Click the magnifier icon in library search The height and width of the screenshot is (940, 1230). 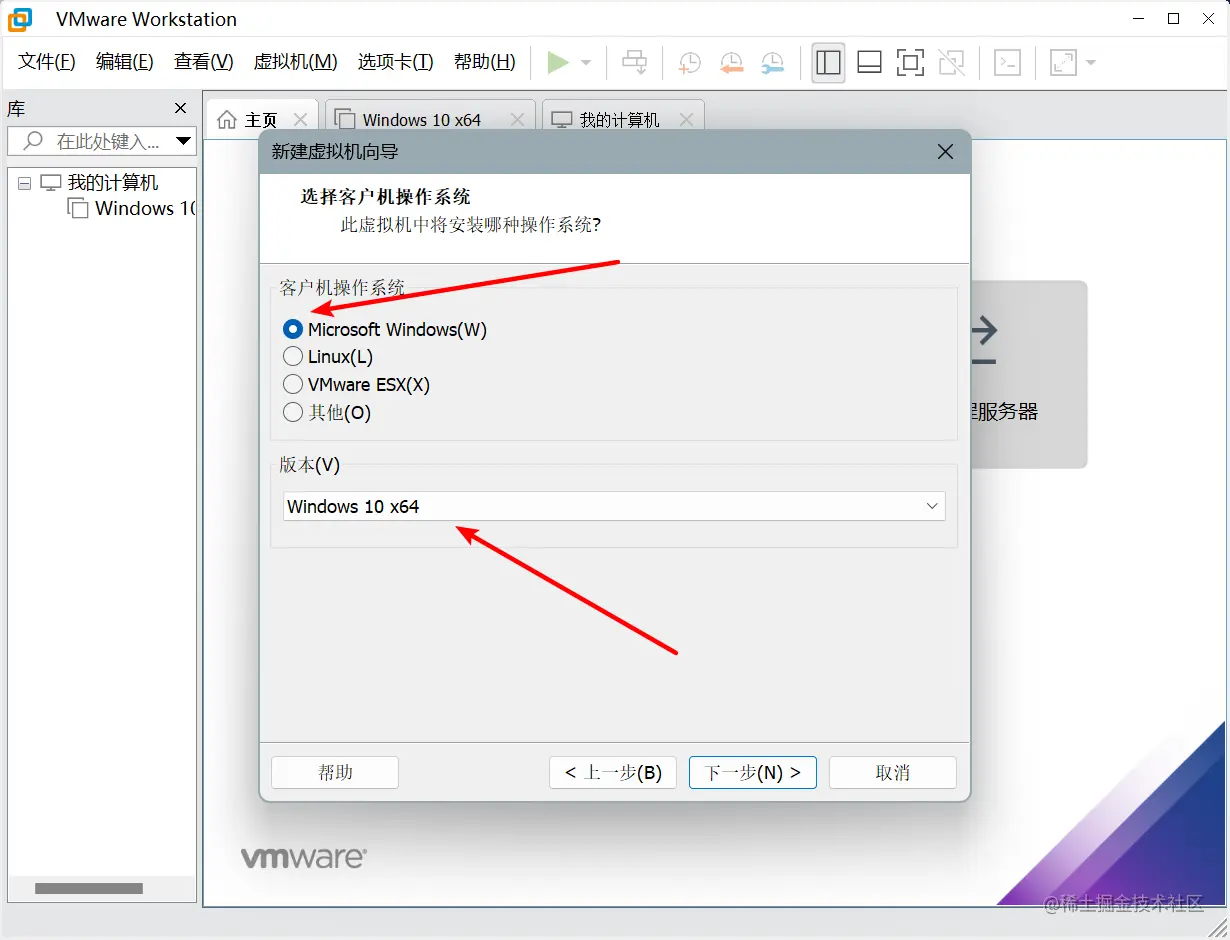click(x=34, y=141)
